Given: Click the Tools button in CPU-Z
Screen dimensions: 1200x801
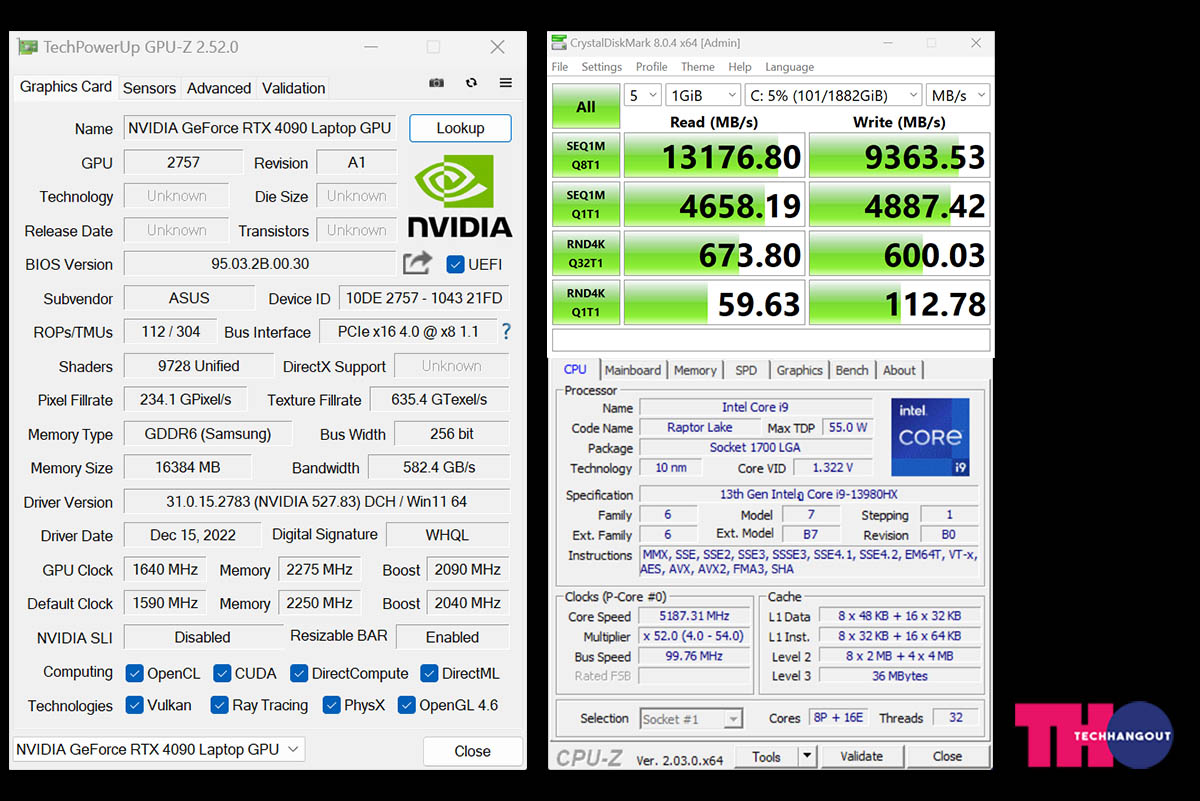Looking at the screenshot, I should [x=767, y=756].
